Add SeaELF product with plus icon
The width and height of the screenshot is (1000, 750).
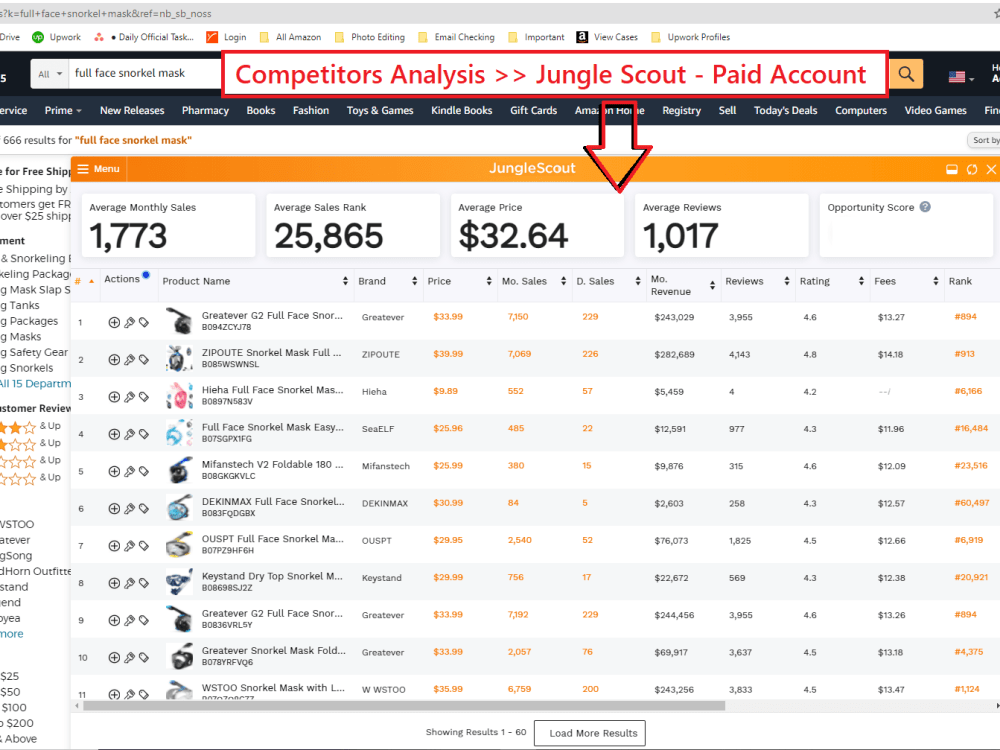[114, 434]
